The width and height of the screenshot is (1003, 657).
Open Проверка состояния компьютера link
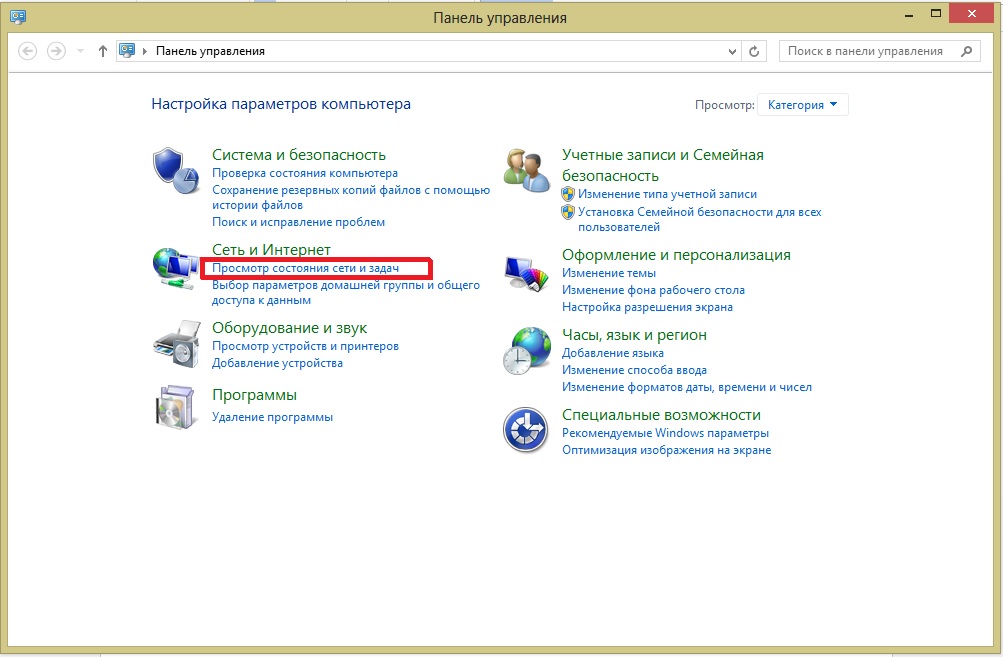[304, 173]
